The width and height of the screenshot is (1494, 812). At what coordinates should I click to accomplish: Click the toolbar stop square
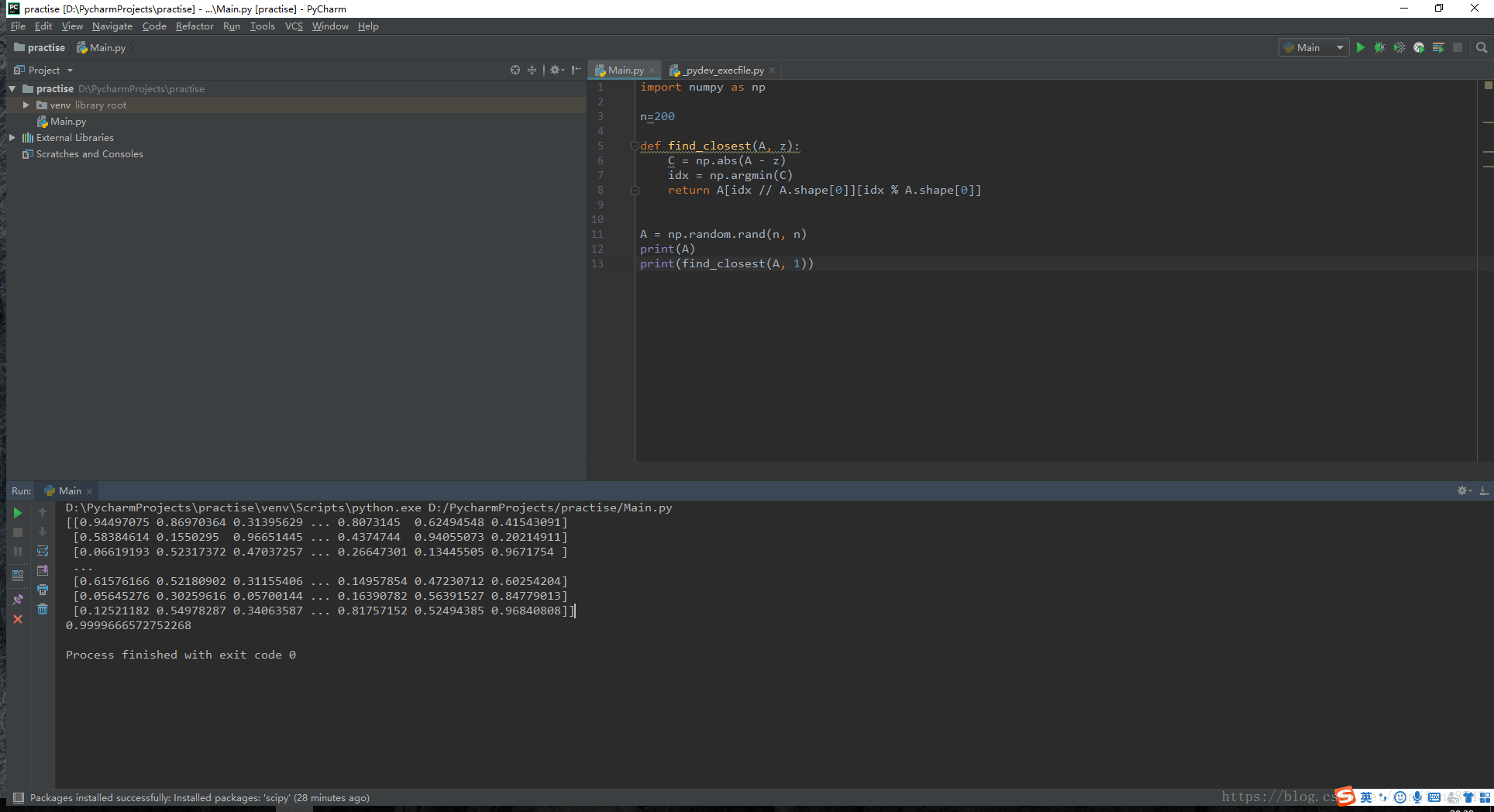pyautogui.click(x=1458, y=47)
